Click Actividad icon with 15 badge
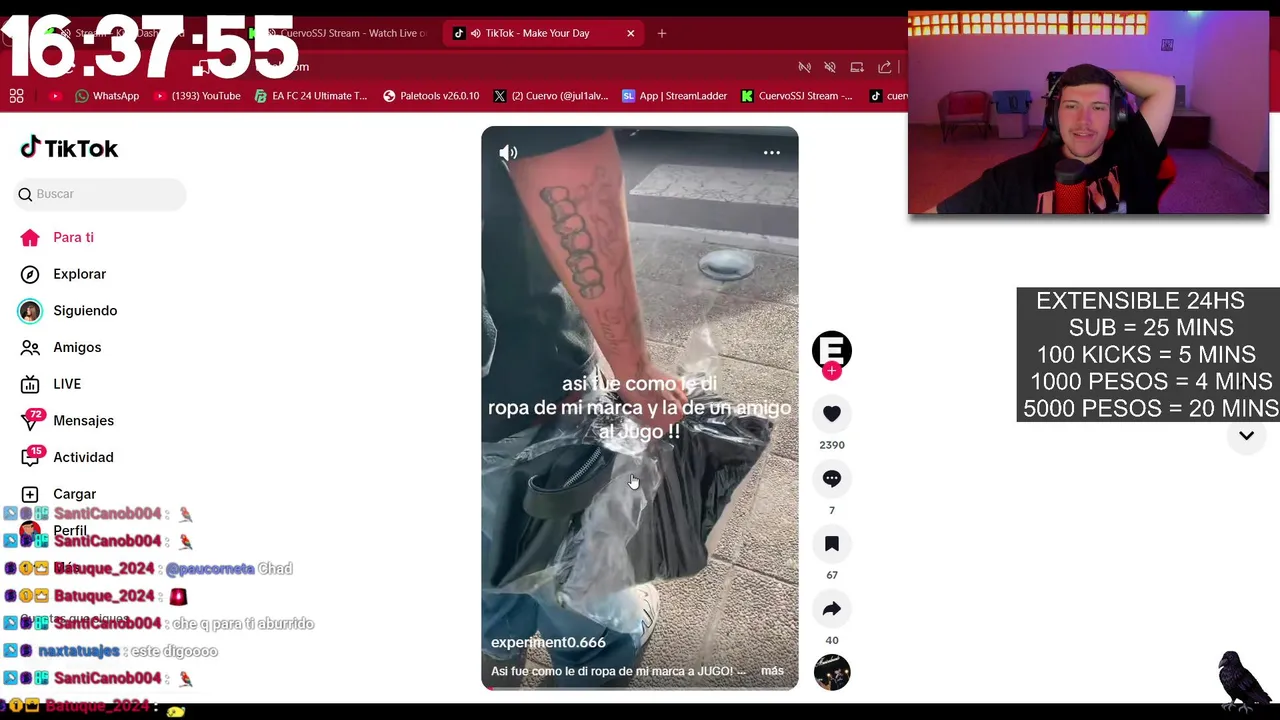 (31, 457)
